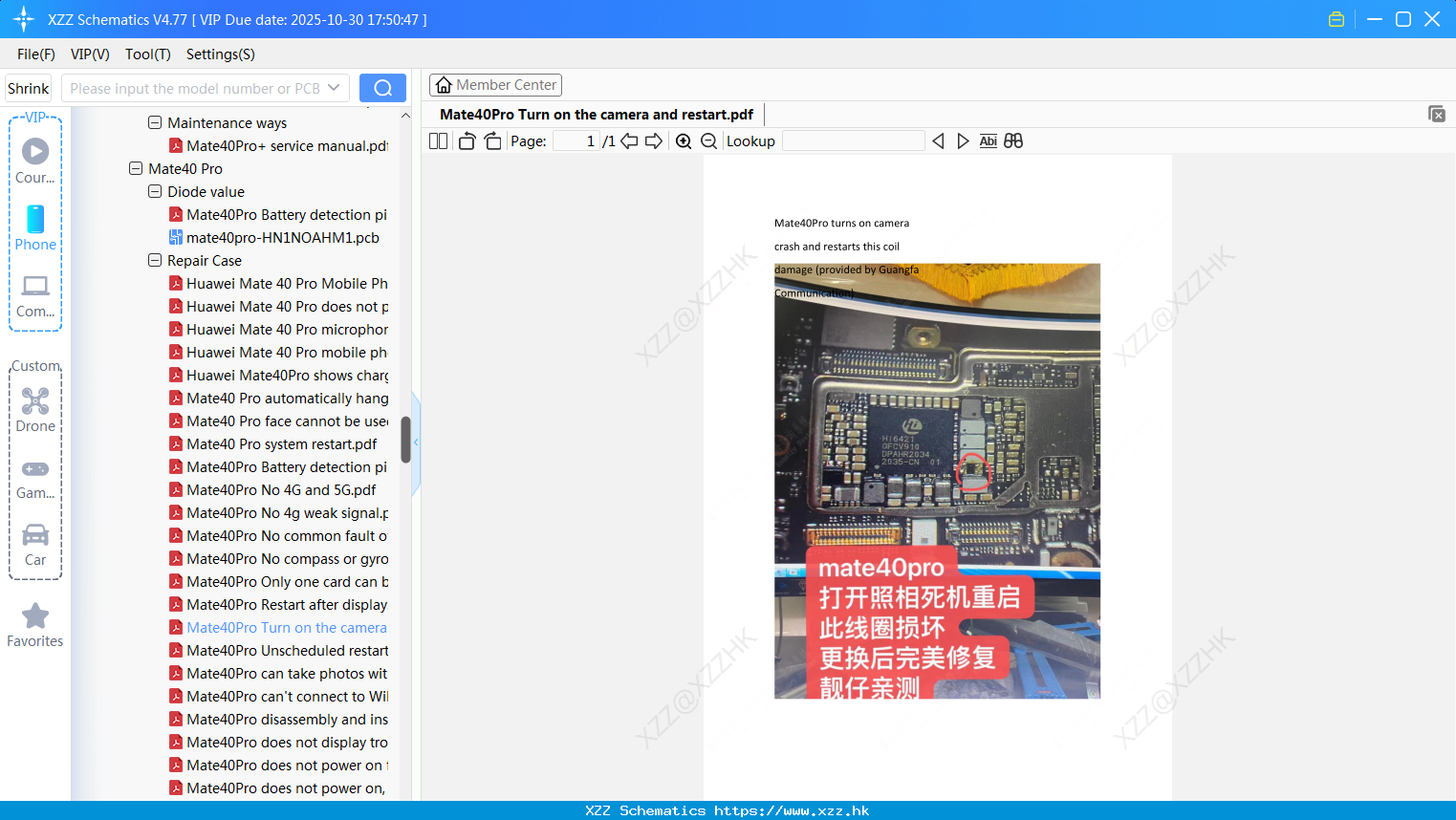Open model number dropdown arrow
Viewport: 1456px width, 820px height.
click(334, 88)
